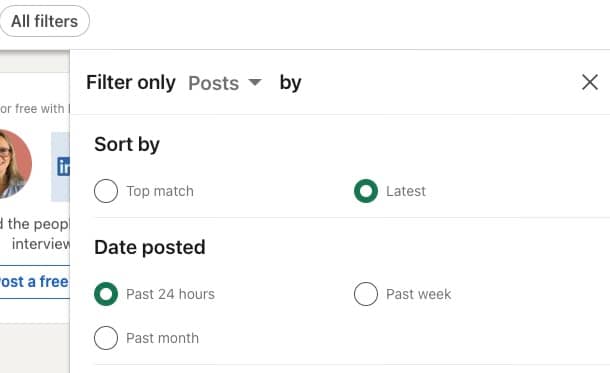This screenshot has width=610, height=373.
Task: Click the Post a free job link
Action: (x=34, y=282)
